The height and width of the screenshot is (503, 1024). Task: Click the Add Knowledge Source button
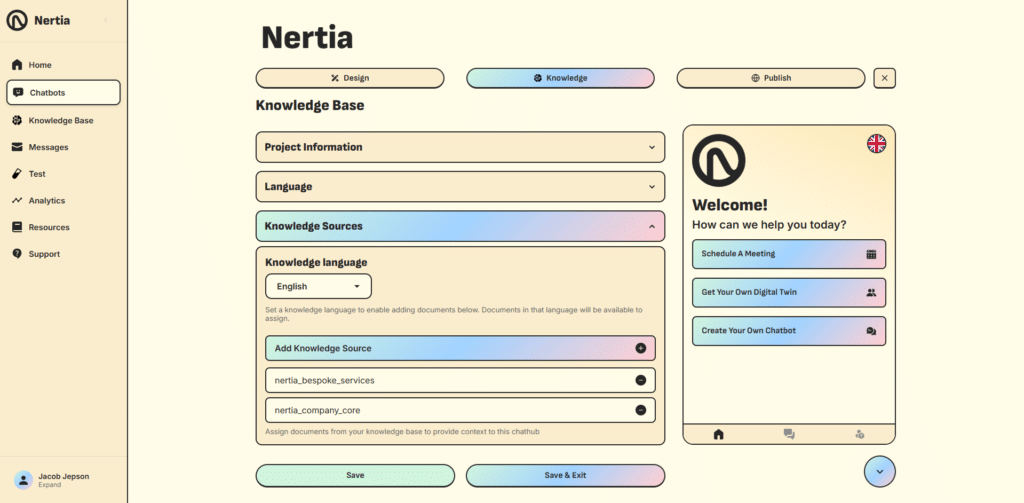460,348
